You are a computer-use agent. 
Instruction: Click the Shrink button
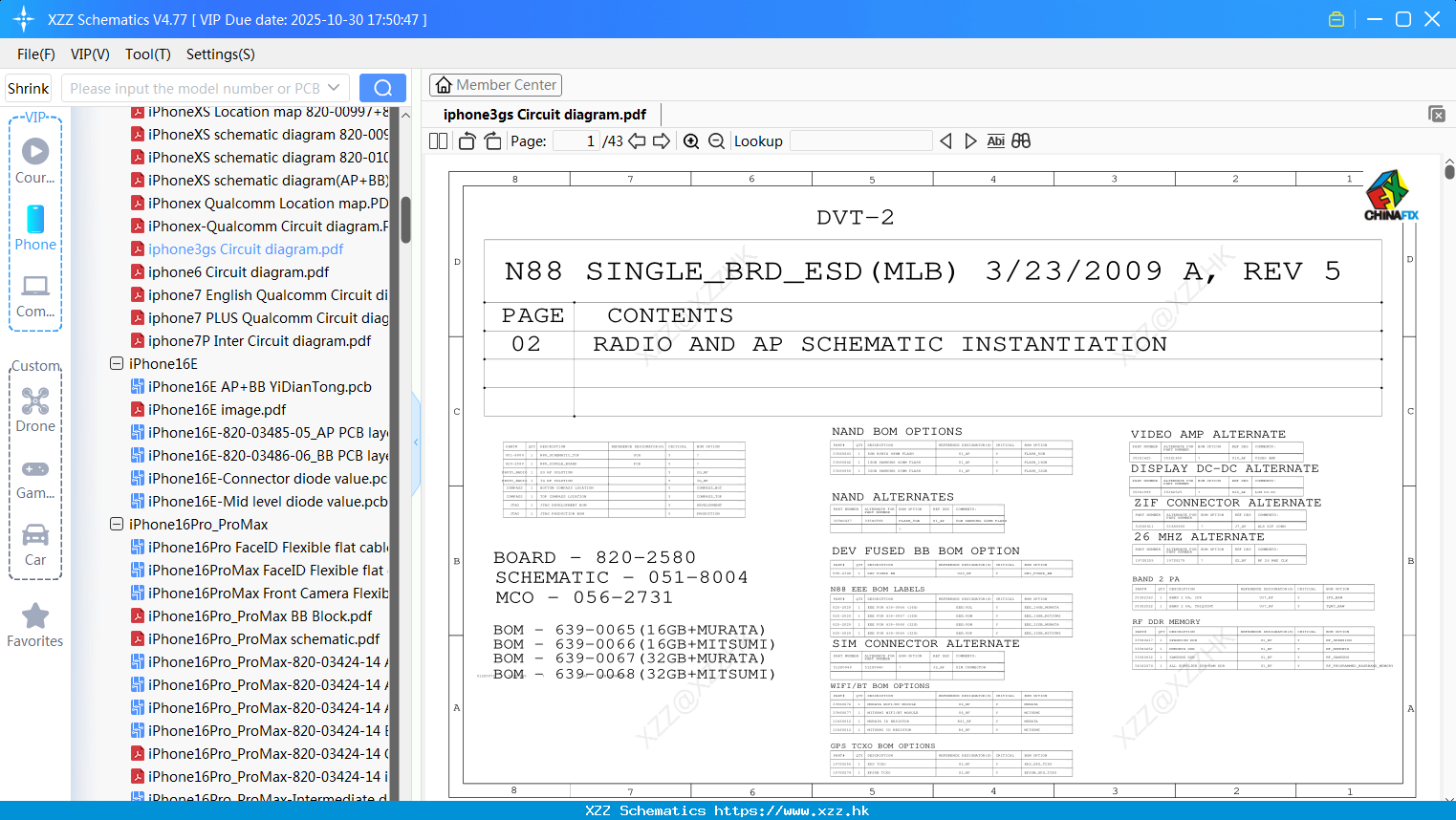29,88
